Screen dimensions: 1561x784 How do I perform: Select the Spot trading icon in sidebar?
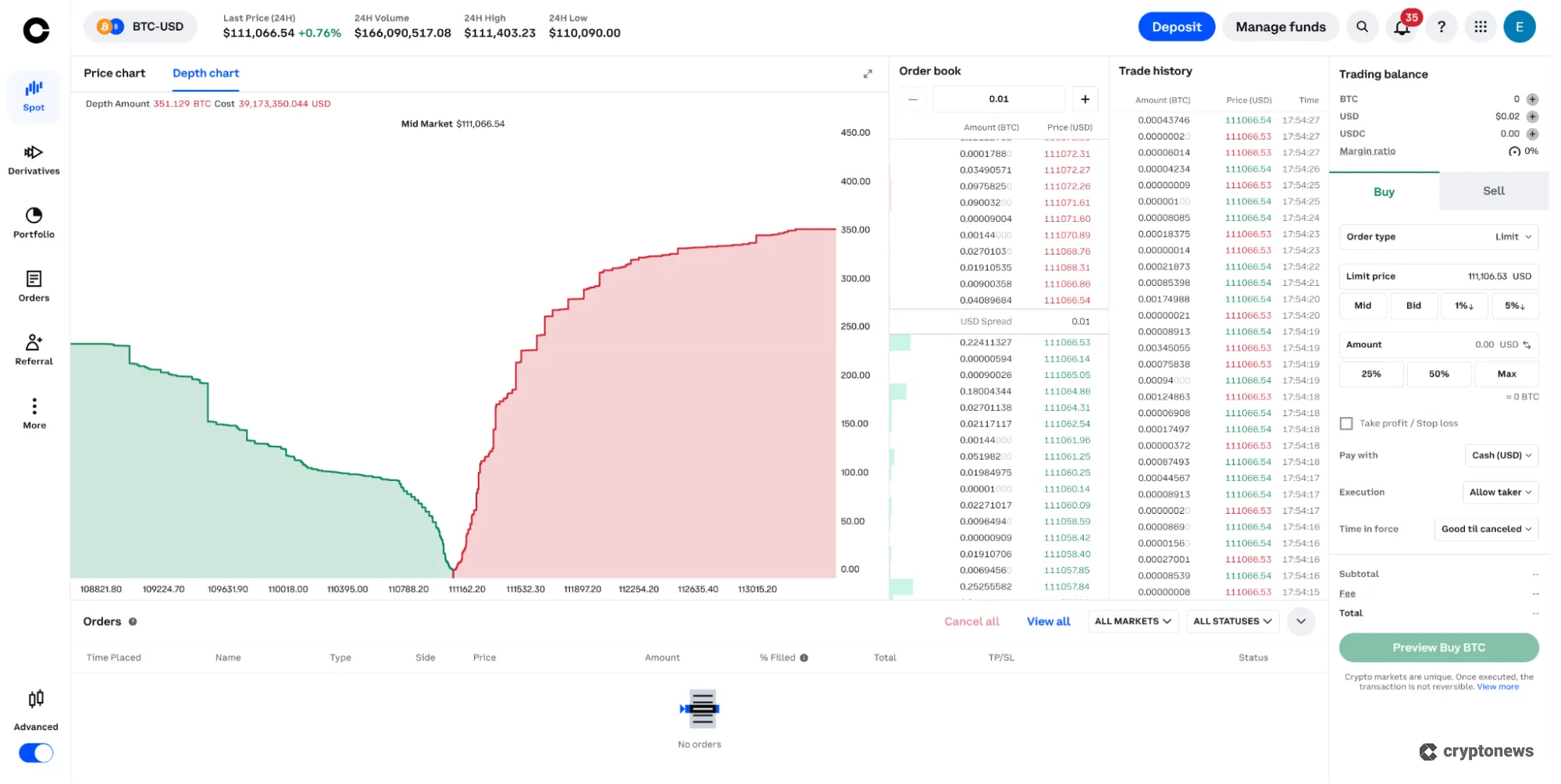pos(34,95)
